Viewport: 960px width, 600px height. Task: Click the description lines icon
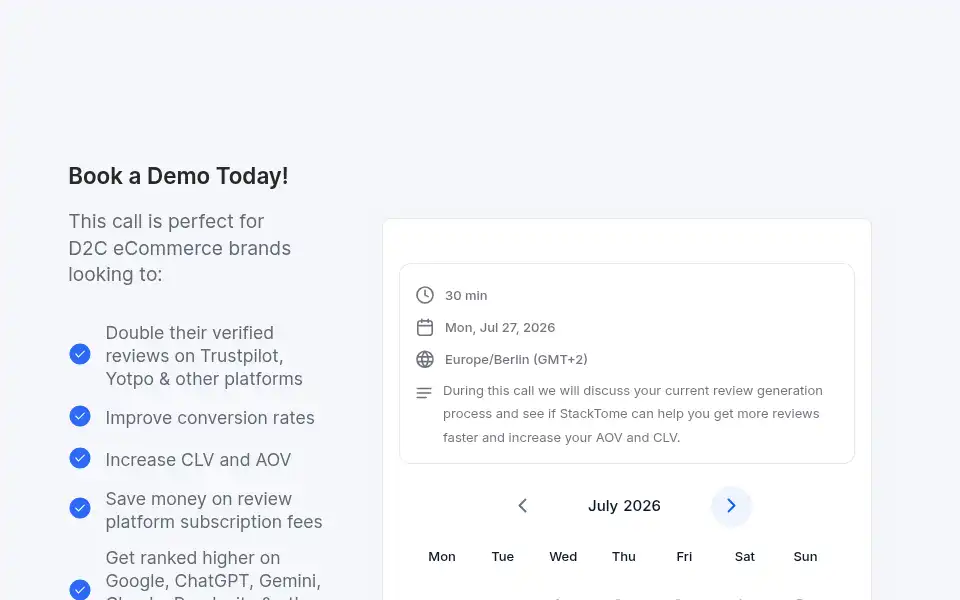[424, 392]
